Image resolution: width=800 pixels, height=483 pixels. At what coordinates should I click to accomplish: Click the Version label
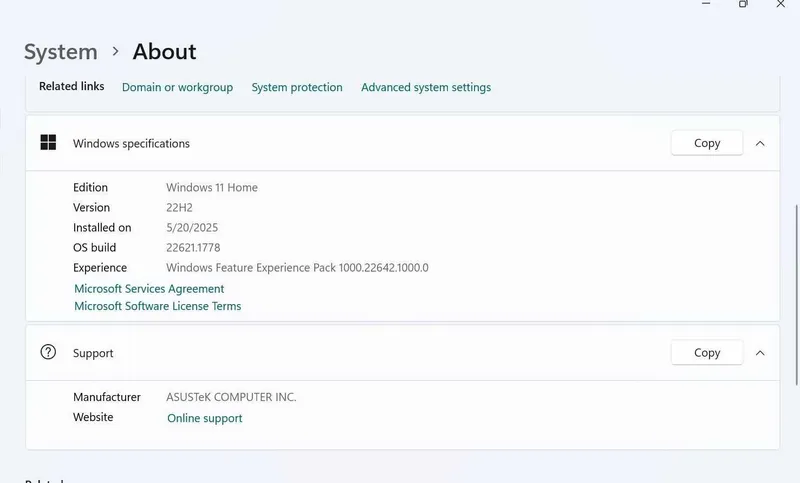point(91,208)
